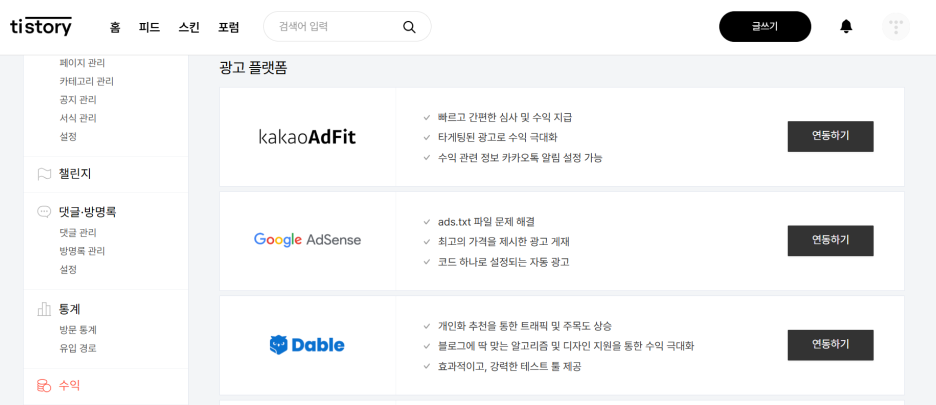Open 카테고리 관리 in sidebar
This screenshot has width=936, height=405.
tap(87, 81)
